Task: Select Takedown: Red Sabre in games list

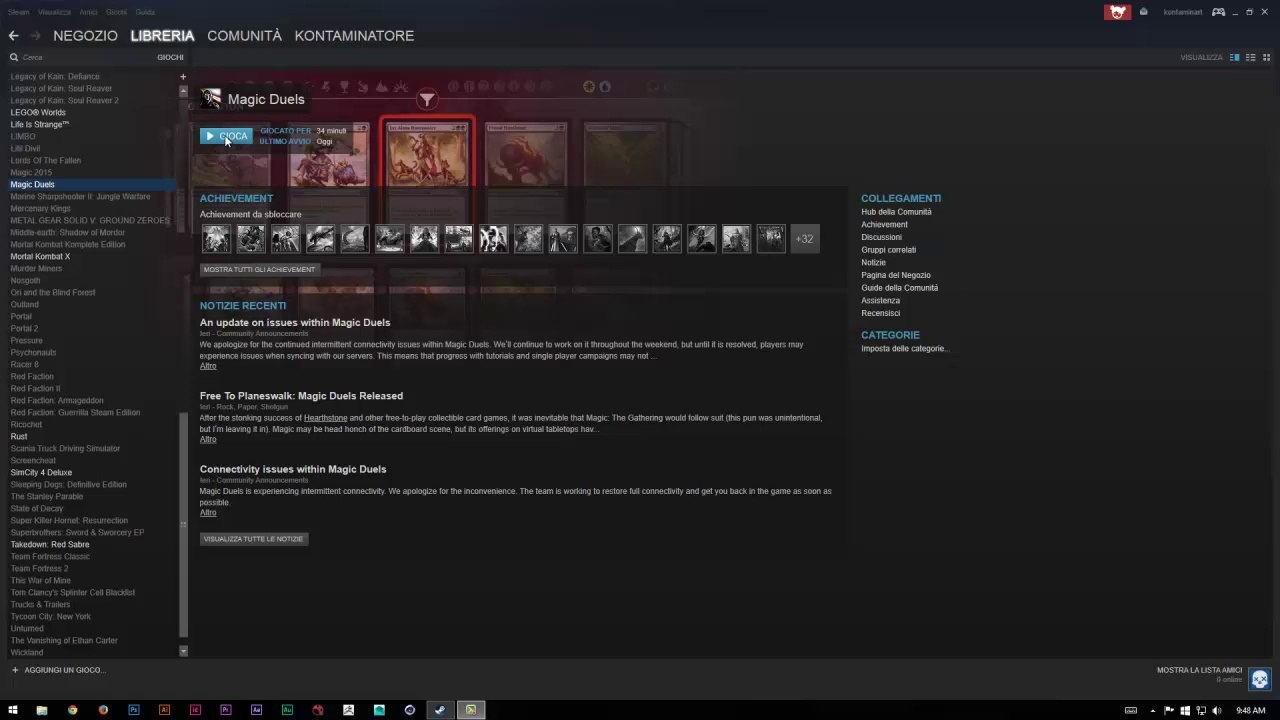Action: pos(50,545)
